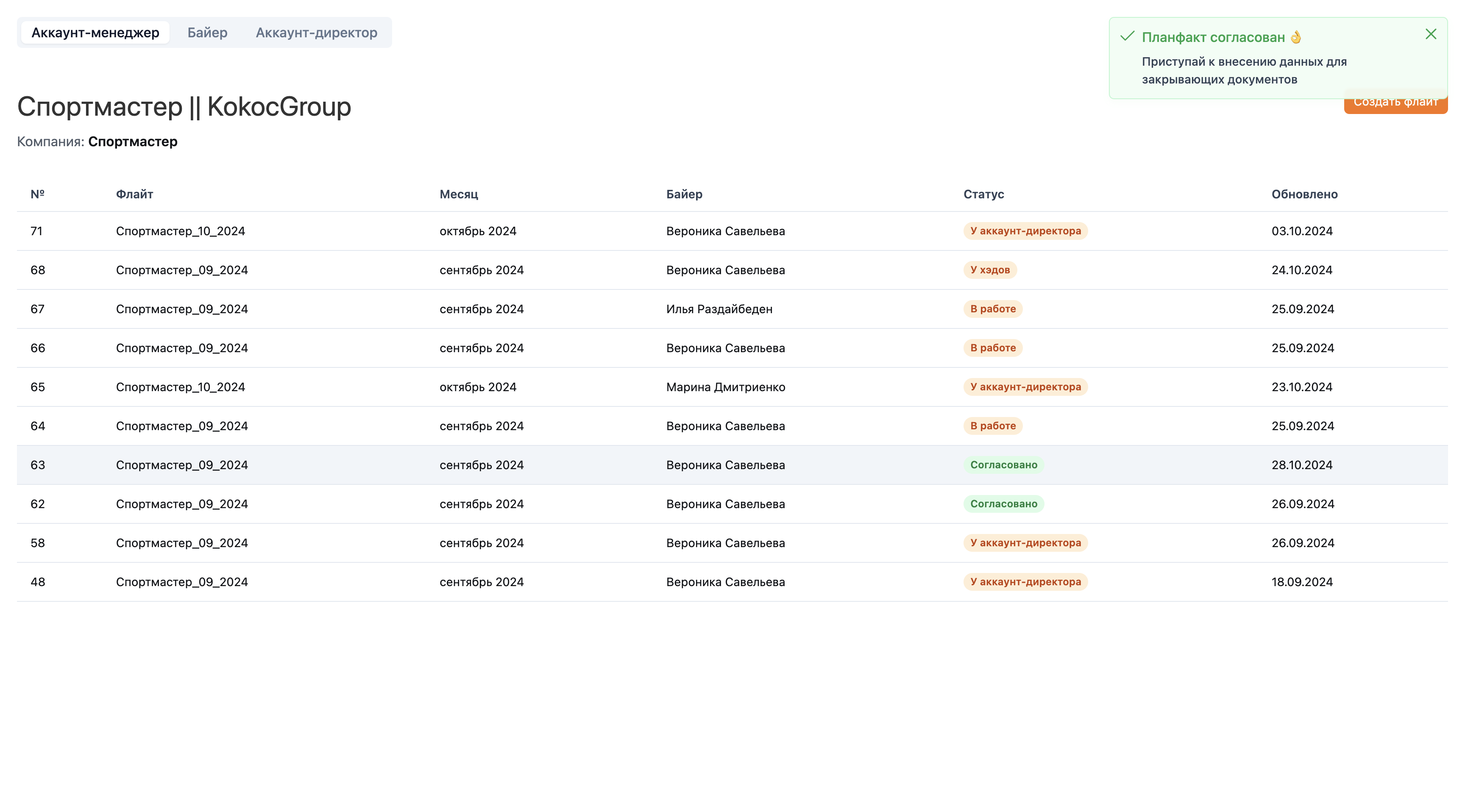This screenshot has width=1465, height=812.
Task: Click Спортмастер_10_2024 in row 65
Action: pos(180,387)
